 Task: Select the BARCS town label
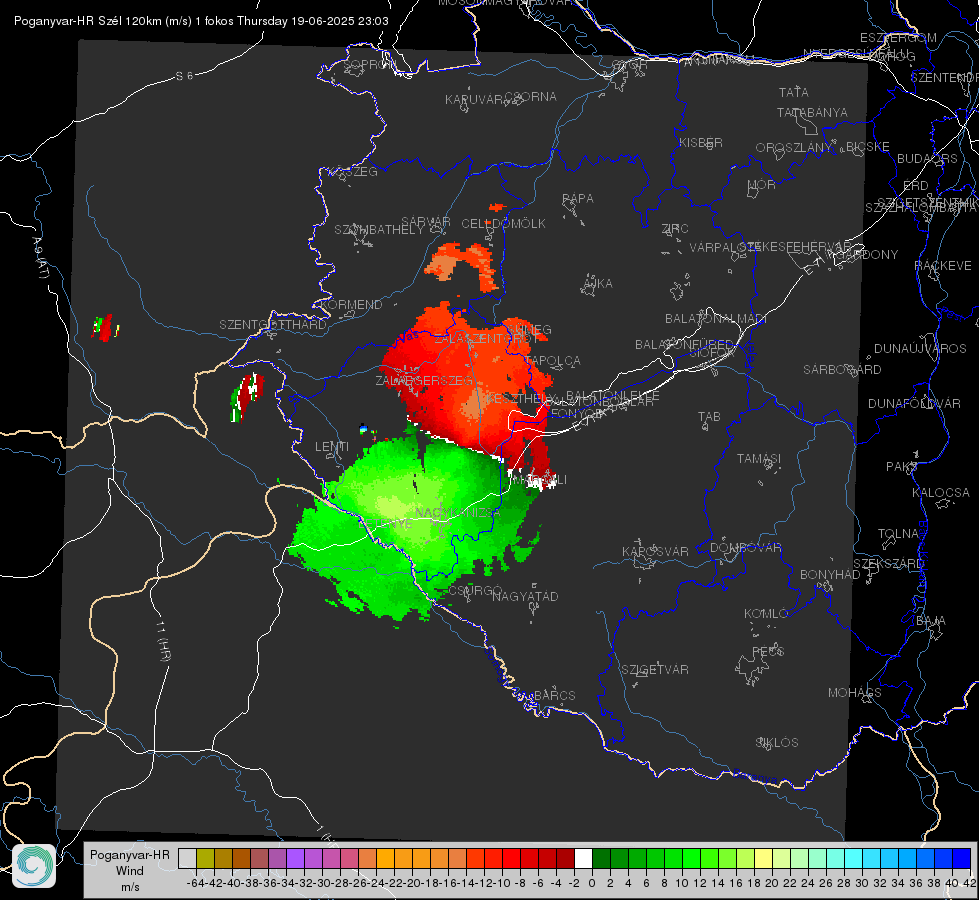point(554,695)
